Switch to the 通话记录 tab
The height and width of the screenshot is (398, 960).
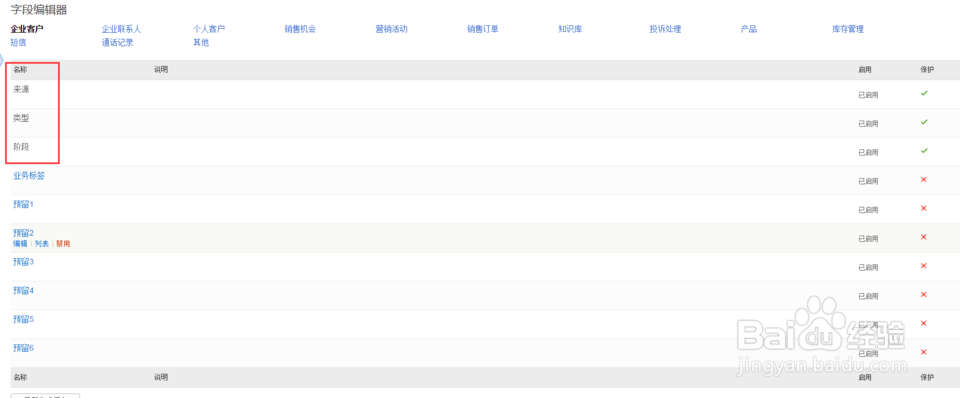[x=118, y=43]
